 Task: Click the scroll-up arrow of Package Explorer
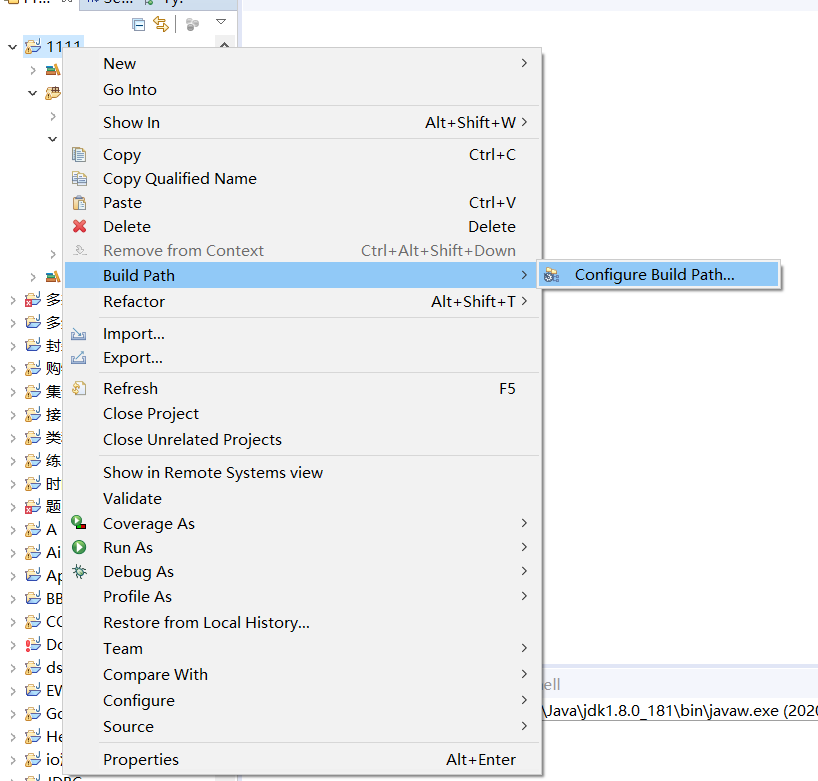pos(224,44)
